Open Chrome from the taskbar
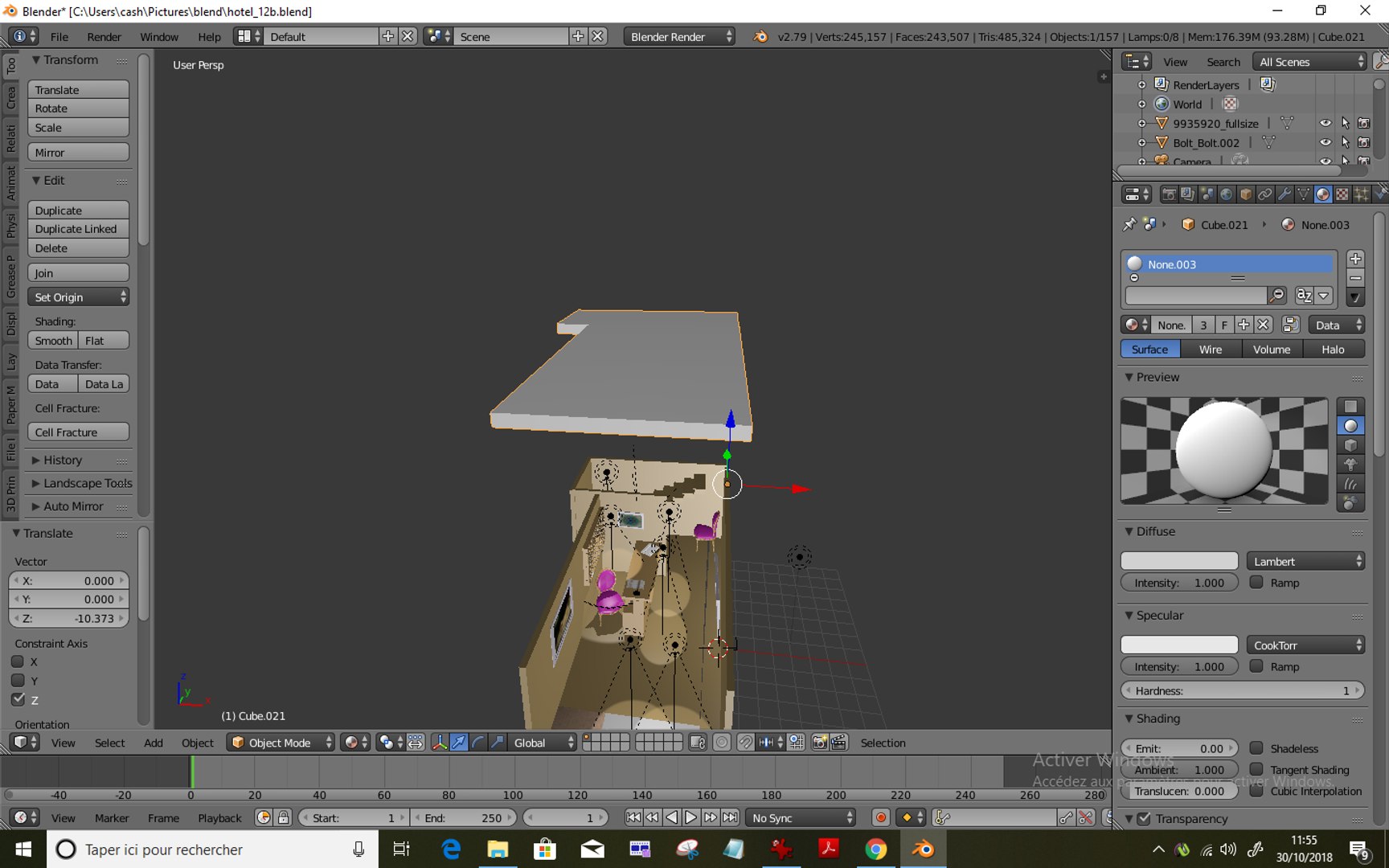1389x868 pixels. (x=875, y=849)
